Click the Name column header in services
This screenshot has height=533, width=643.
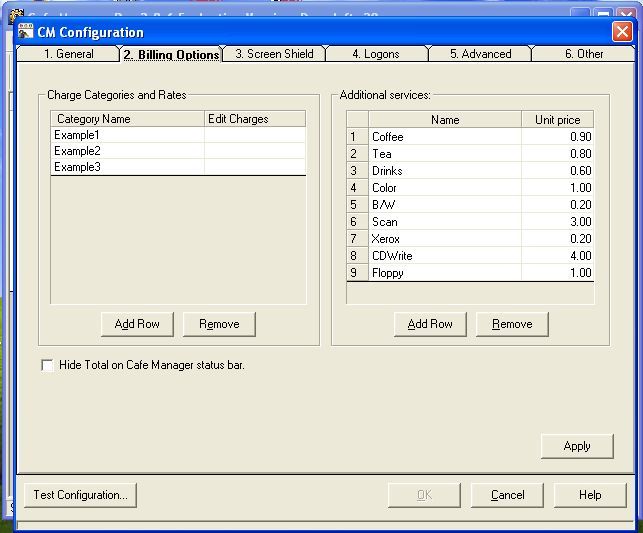445,120
